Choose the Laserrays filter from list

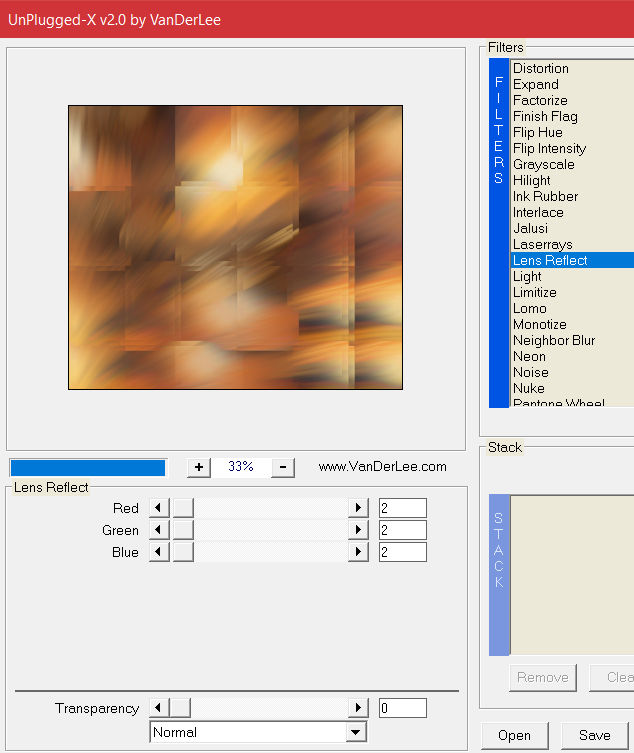point(542,244)
